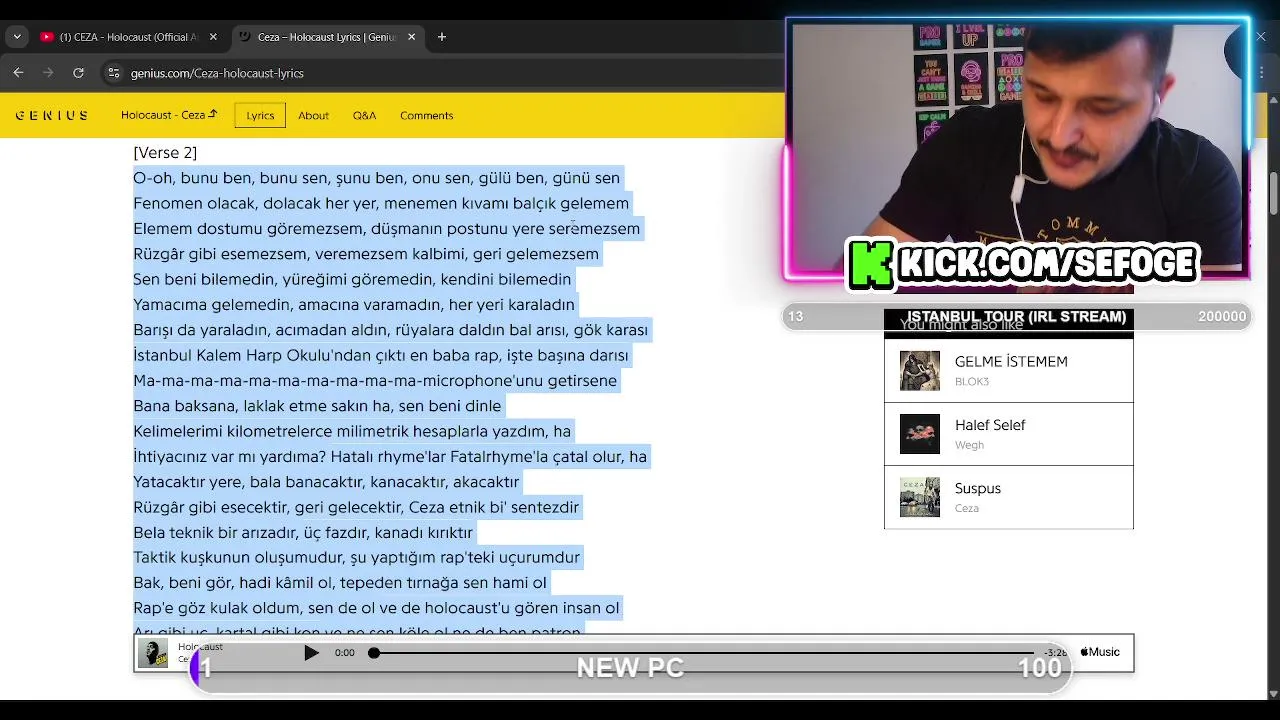Open Apple Music logo link in player
Screen dimensions: 1280x720
1100,652
